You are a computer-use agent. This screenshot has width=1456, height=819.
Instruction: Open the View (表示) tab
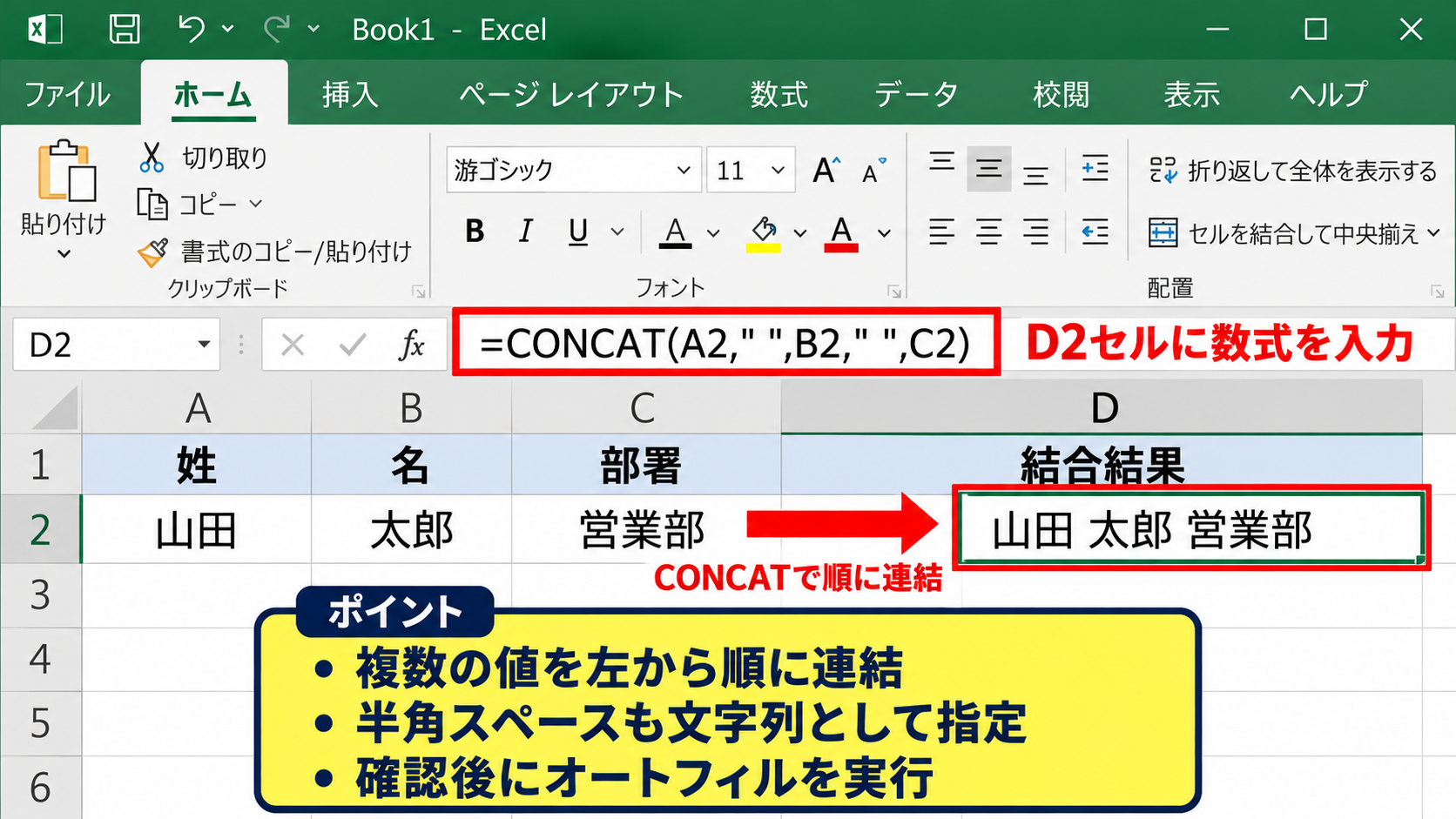(x=1191, y=94)
